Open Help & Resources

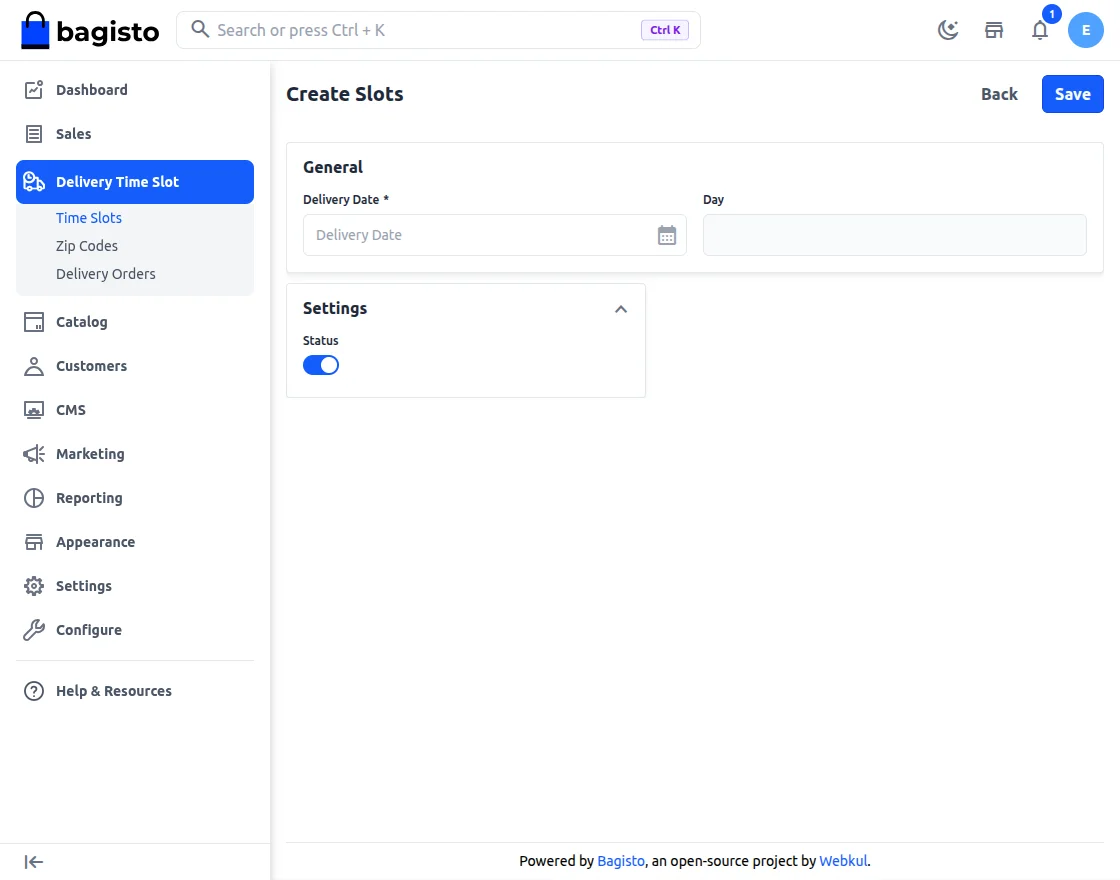(135, 691)
